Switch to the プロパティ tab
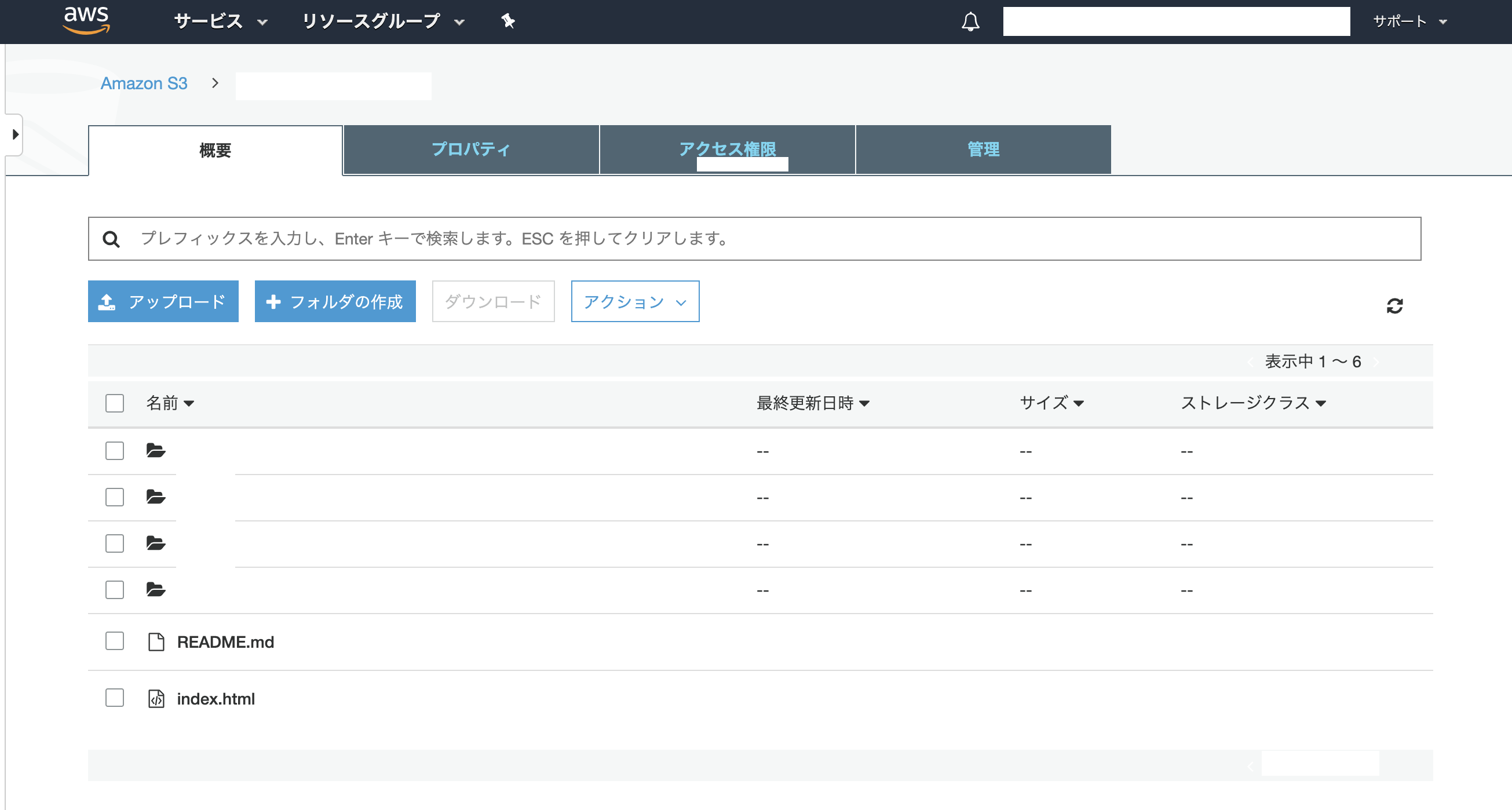Viewport: 1512px width, 810px height. pyautogui.click(x=470, y=149)
